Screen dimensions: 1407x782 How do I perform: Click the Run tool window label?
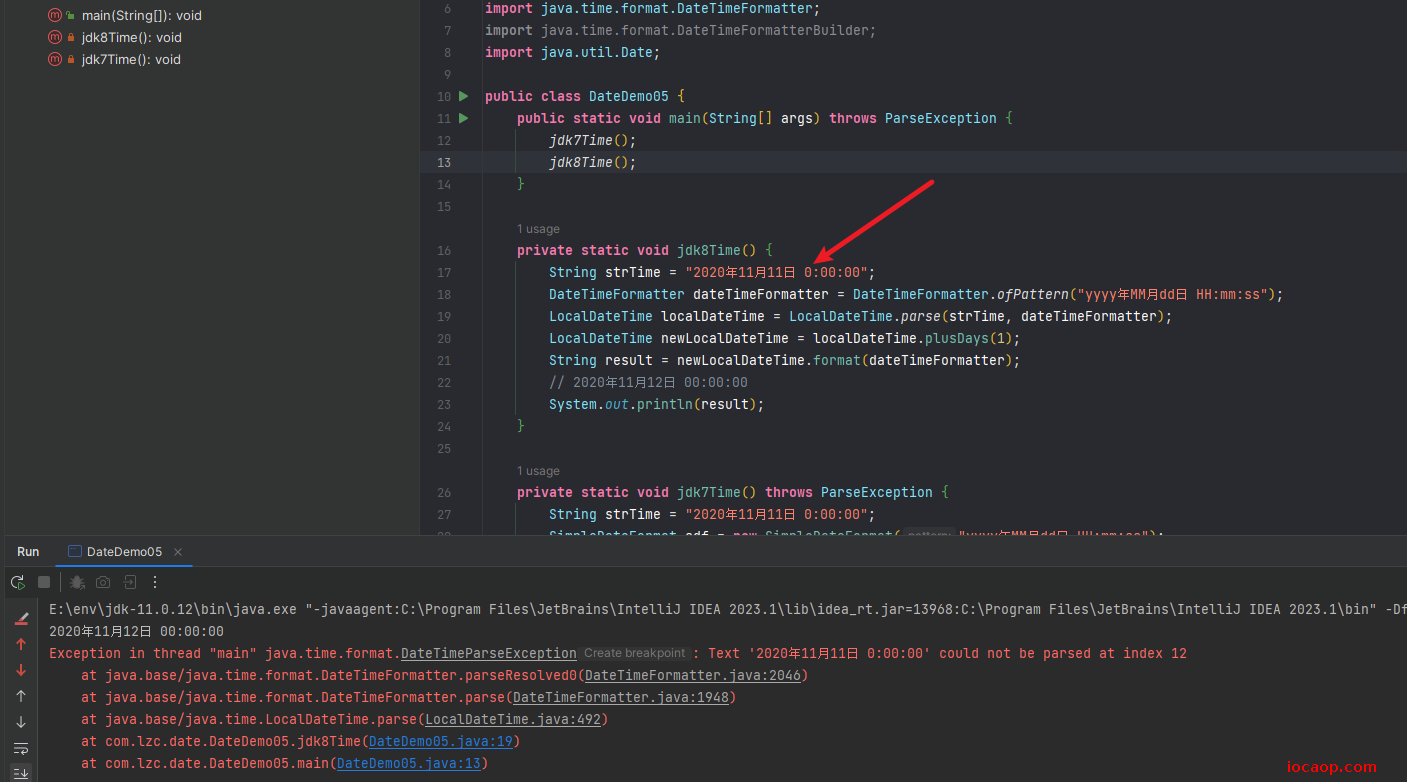(x=28, y=551)
